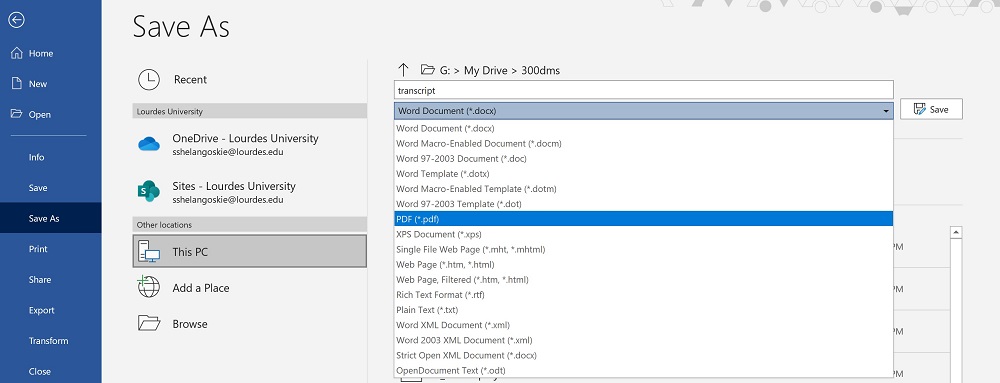Click the transcript file name field
The width and height of the screenshot is (1000, 383).
click(x=643, y=90)
